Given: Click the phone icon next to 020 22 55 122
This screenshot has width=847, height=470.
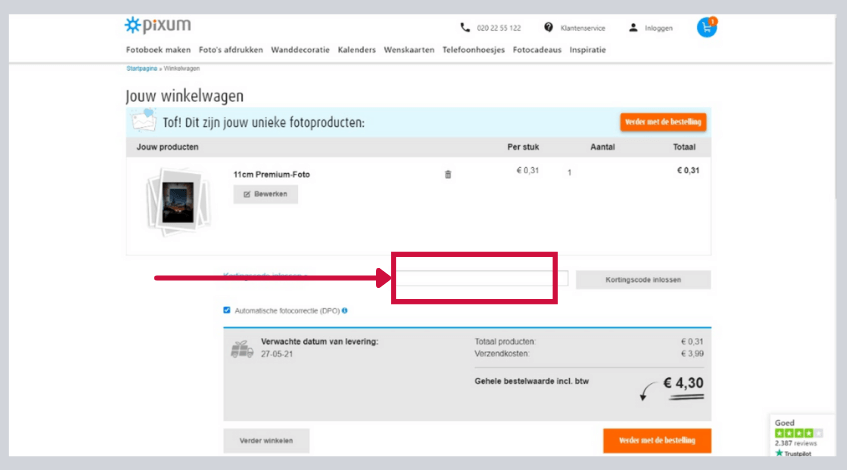Looking at the screenshot, I should [x=465, y=28].
